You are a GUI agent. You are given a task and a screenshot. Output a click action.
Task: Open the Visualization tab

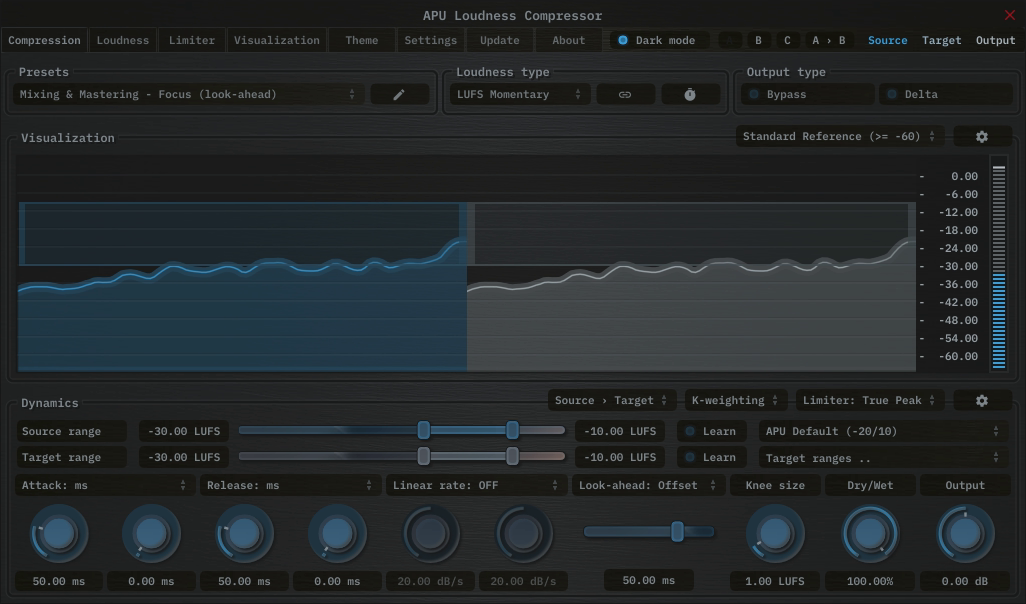(x=277, y=41)
